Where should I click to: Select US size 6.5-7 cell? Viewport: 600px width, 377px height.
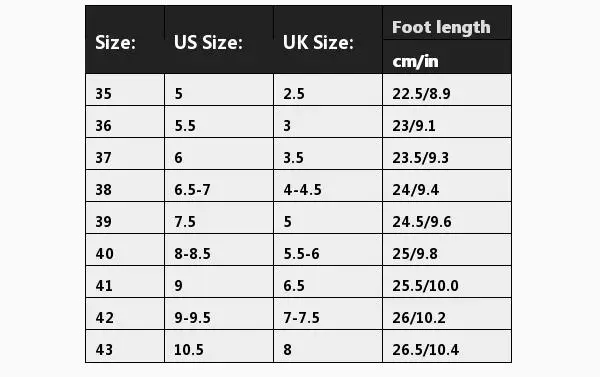(219, 186)
